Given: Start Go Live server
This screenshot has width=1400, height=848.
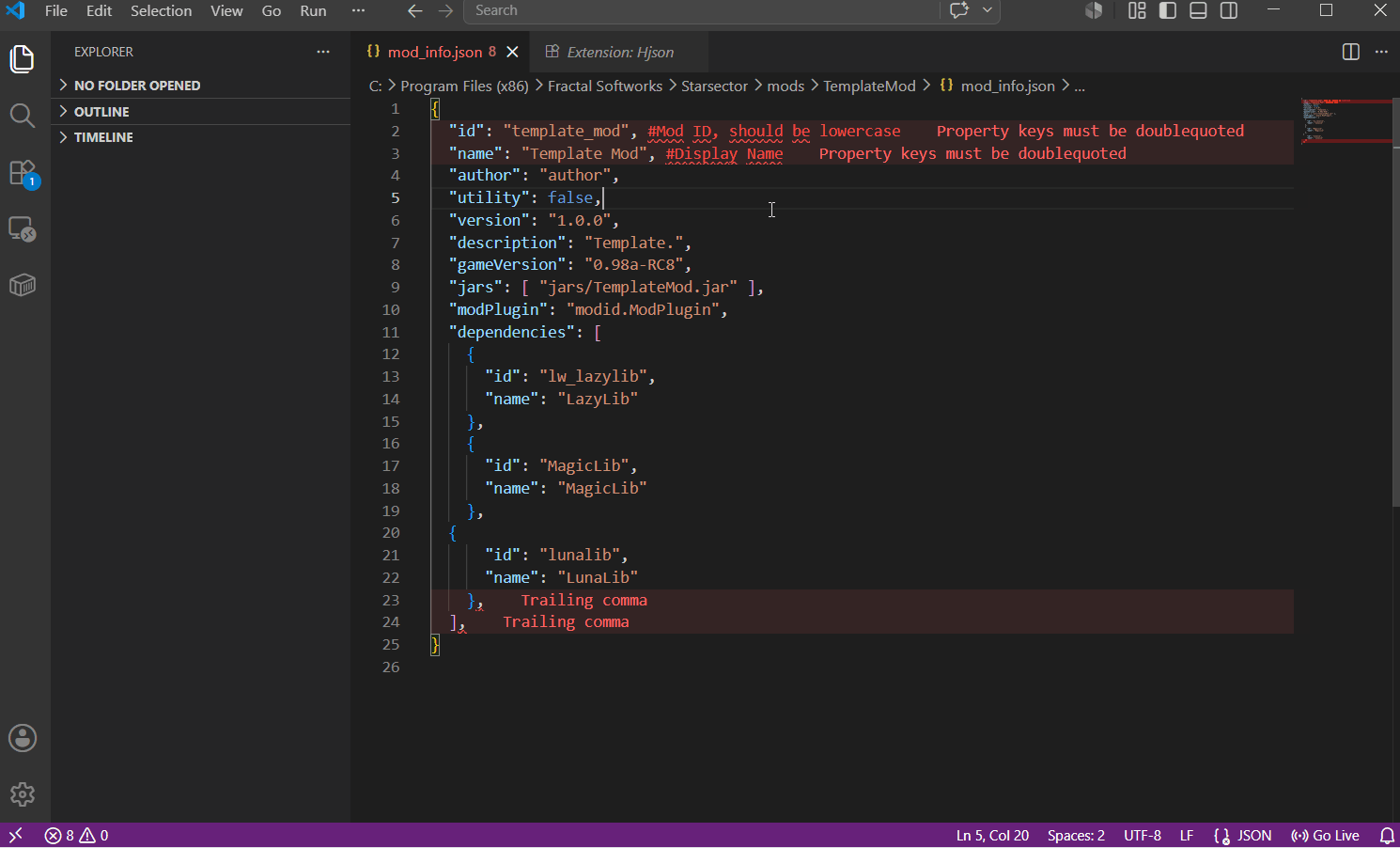Looking at the screenshot, I should click(x=1325, y=835).
